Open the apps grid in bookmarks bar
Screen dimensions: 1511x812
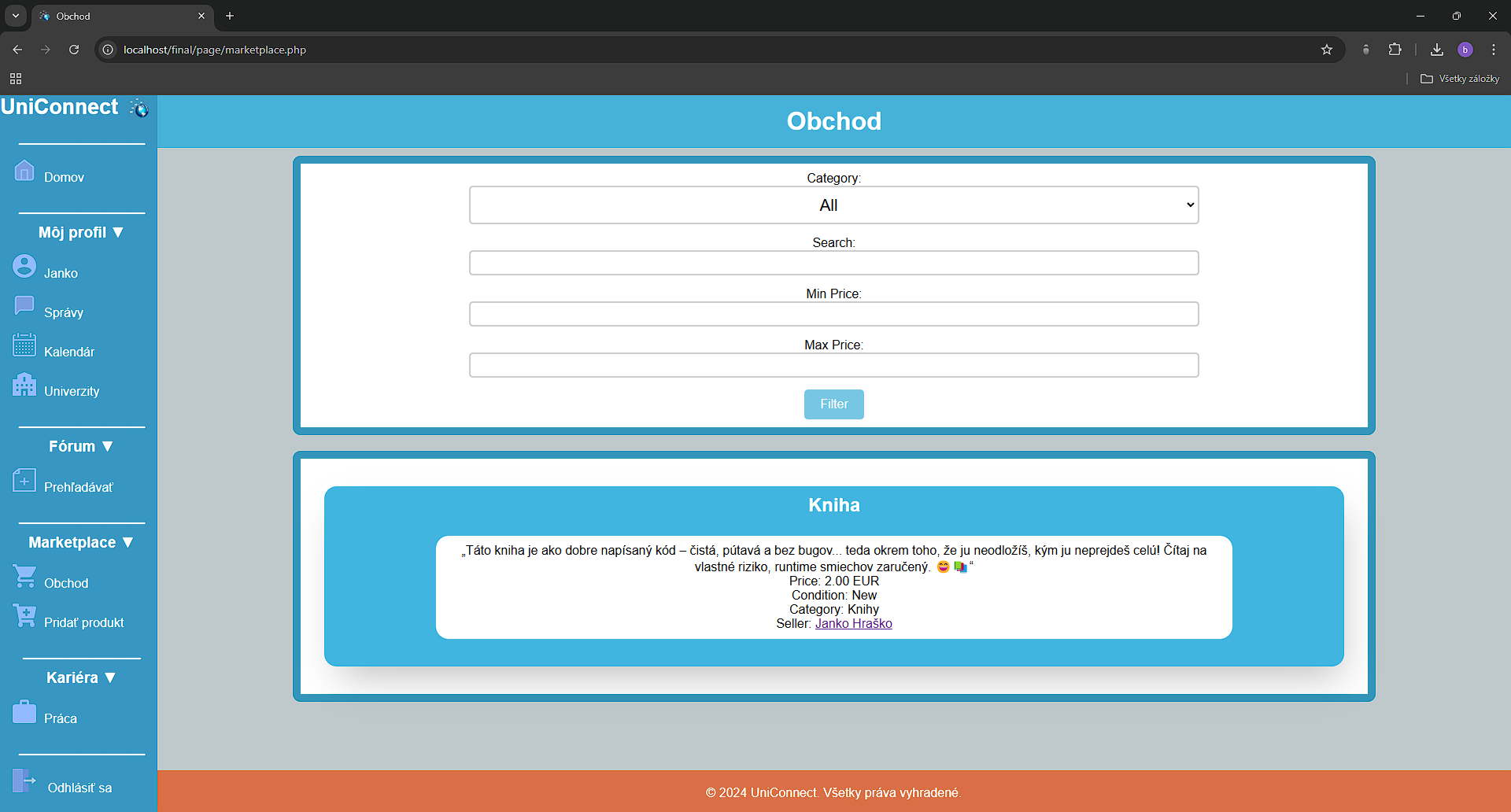point(16,79)
